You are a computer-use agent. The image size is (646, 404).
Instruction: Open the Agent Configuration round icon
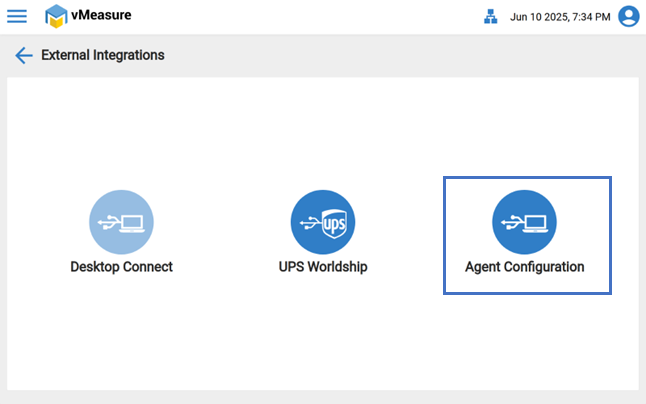(524, 221)
